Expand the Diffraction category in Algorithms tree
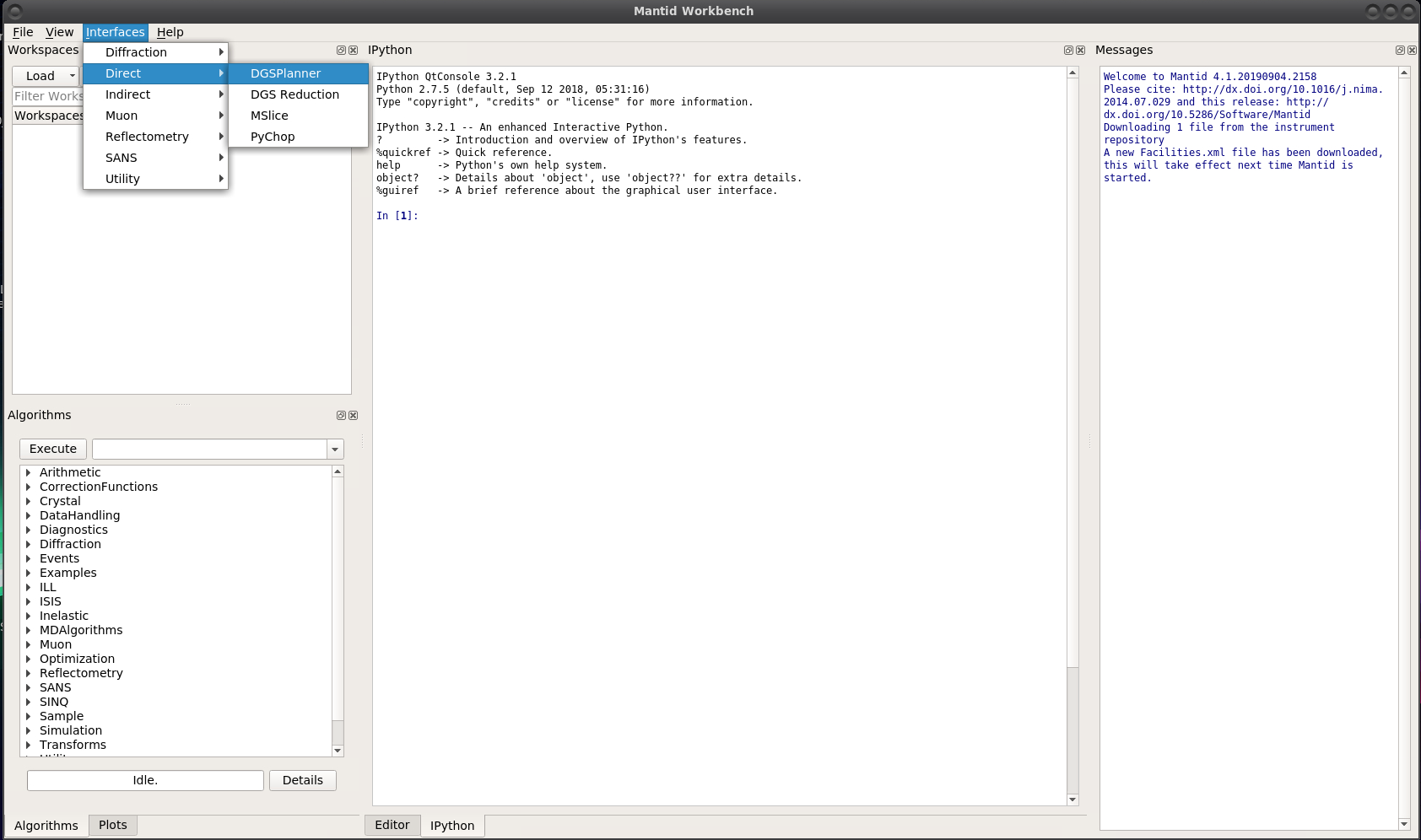 28,545
